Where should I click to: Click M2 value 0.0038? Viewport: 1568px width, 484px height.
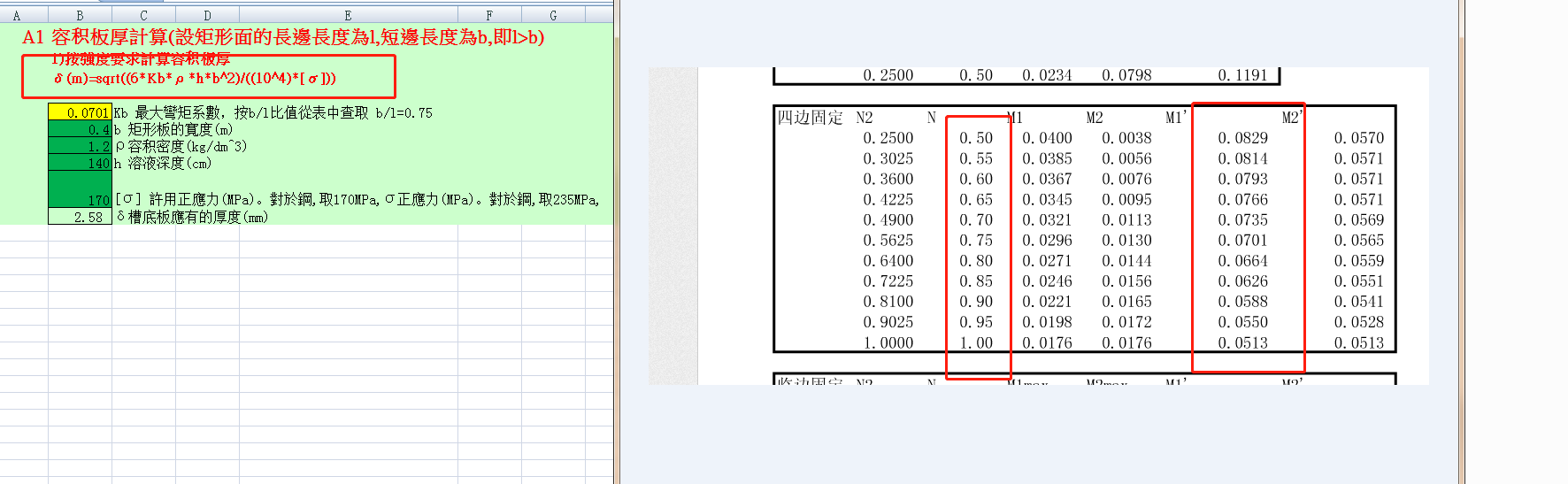pos(1126,138)
